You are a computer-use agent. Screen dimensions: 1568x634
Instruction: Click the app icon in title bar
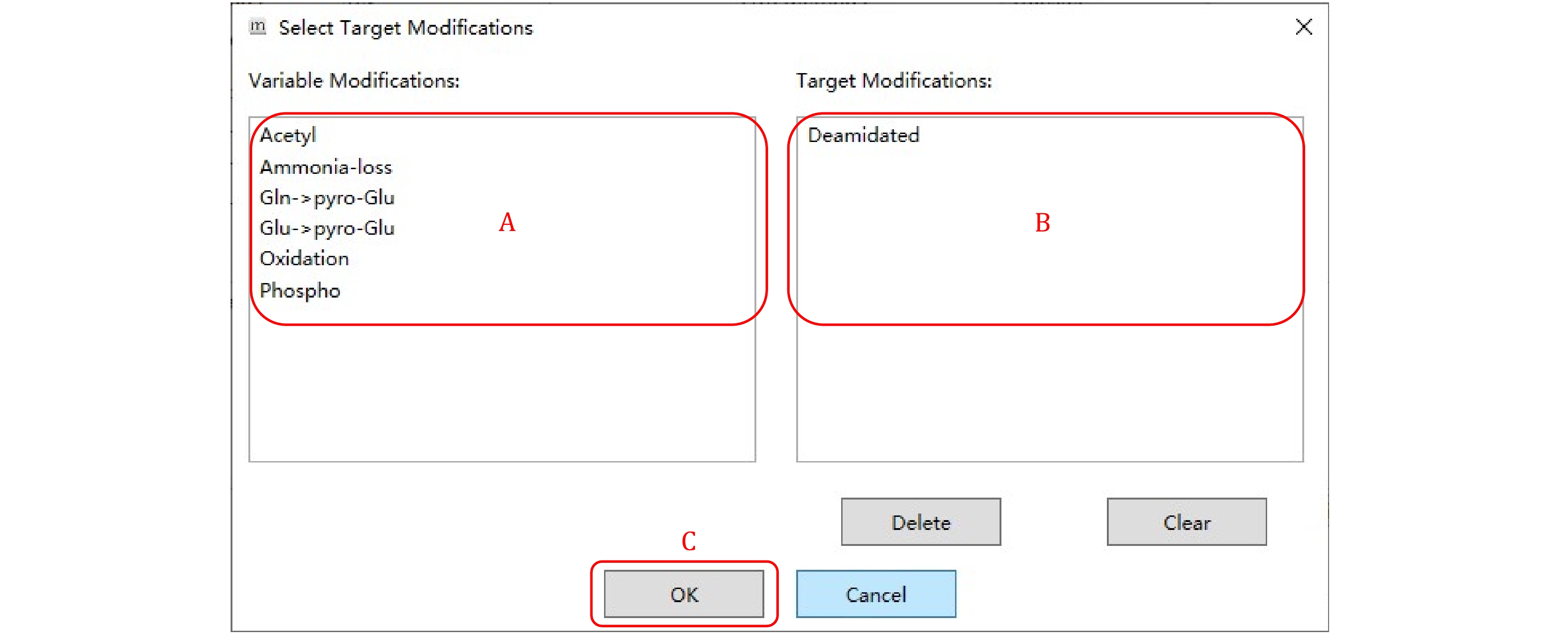coord(257,27)
